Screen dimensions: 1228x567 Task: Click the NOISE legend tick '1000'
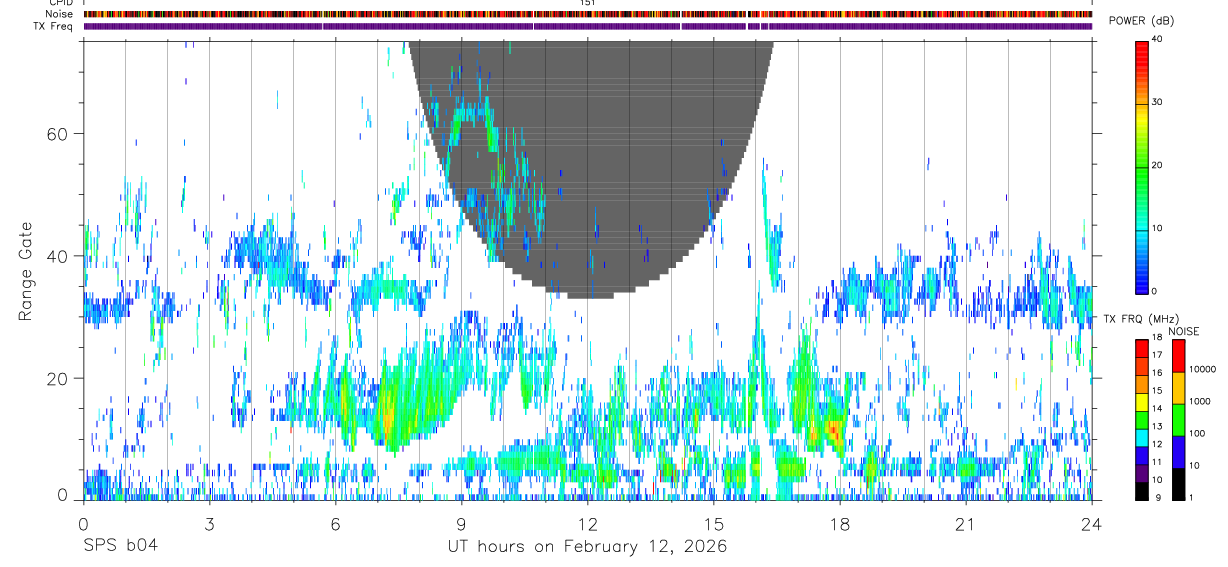[x=1201, y=402]
